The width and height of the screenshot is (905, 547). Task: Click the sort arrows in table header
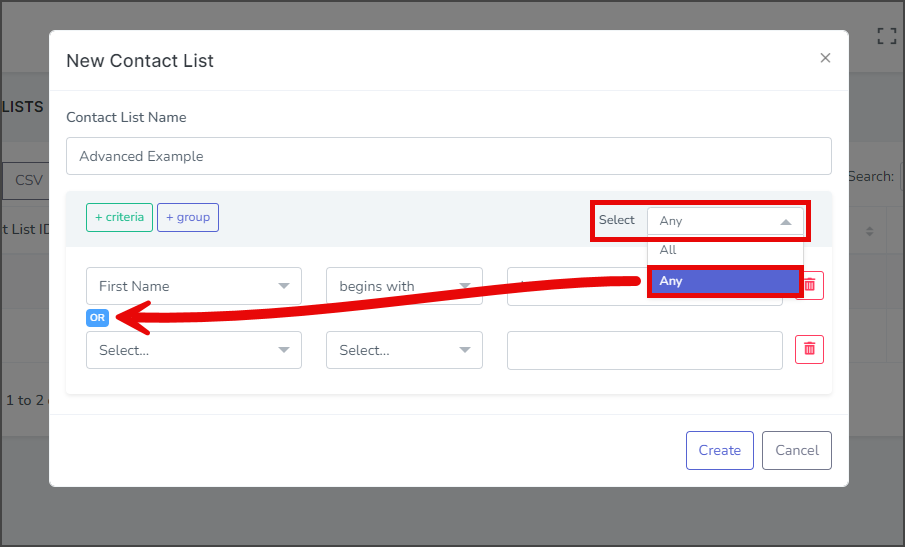click(869, 231)
